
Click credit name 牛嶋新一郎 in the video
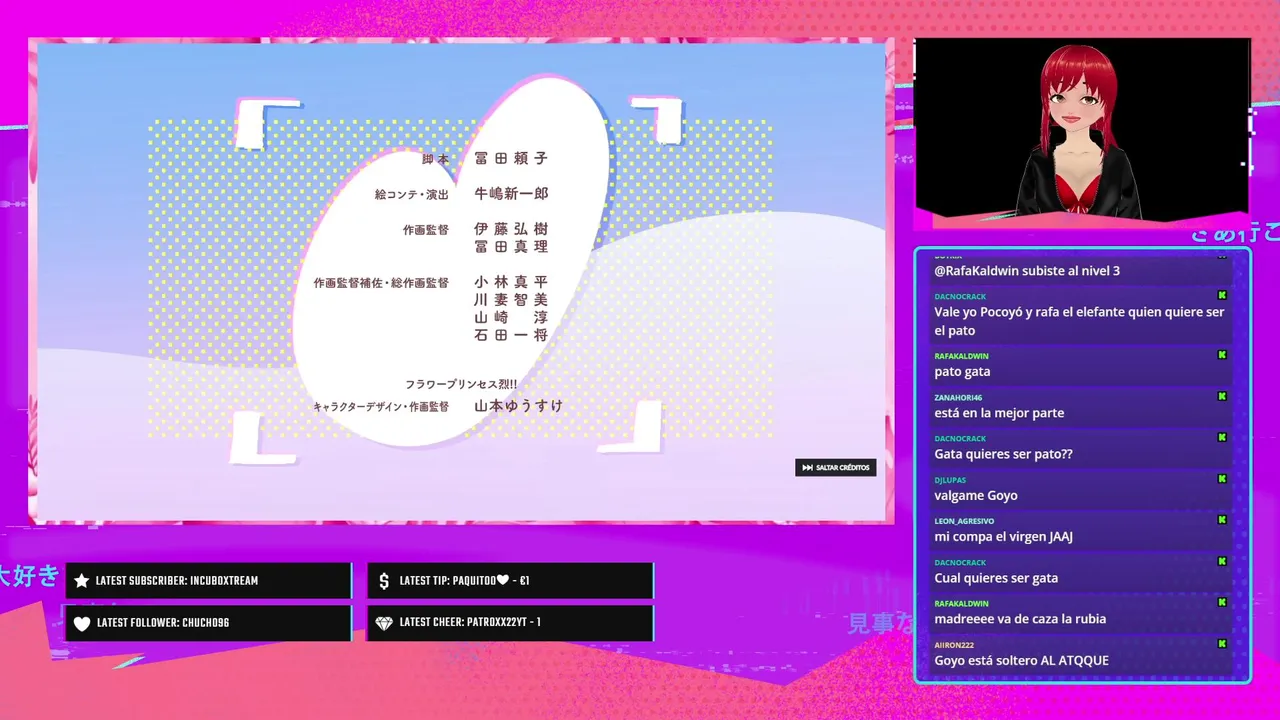pos(511,194)
